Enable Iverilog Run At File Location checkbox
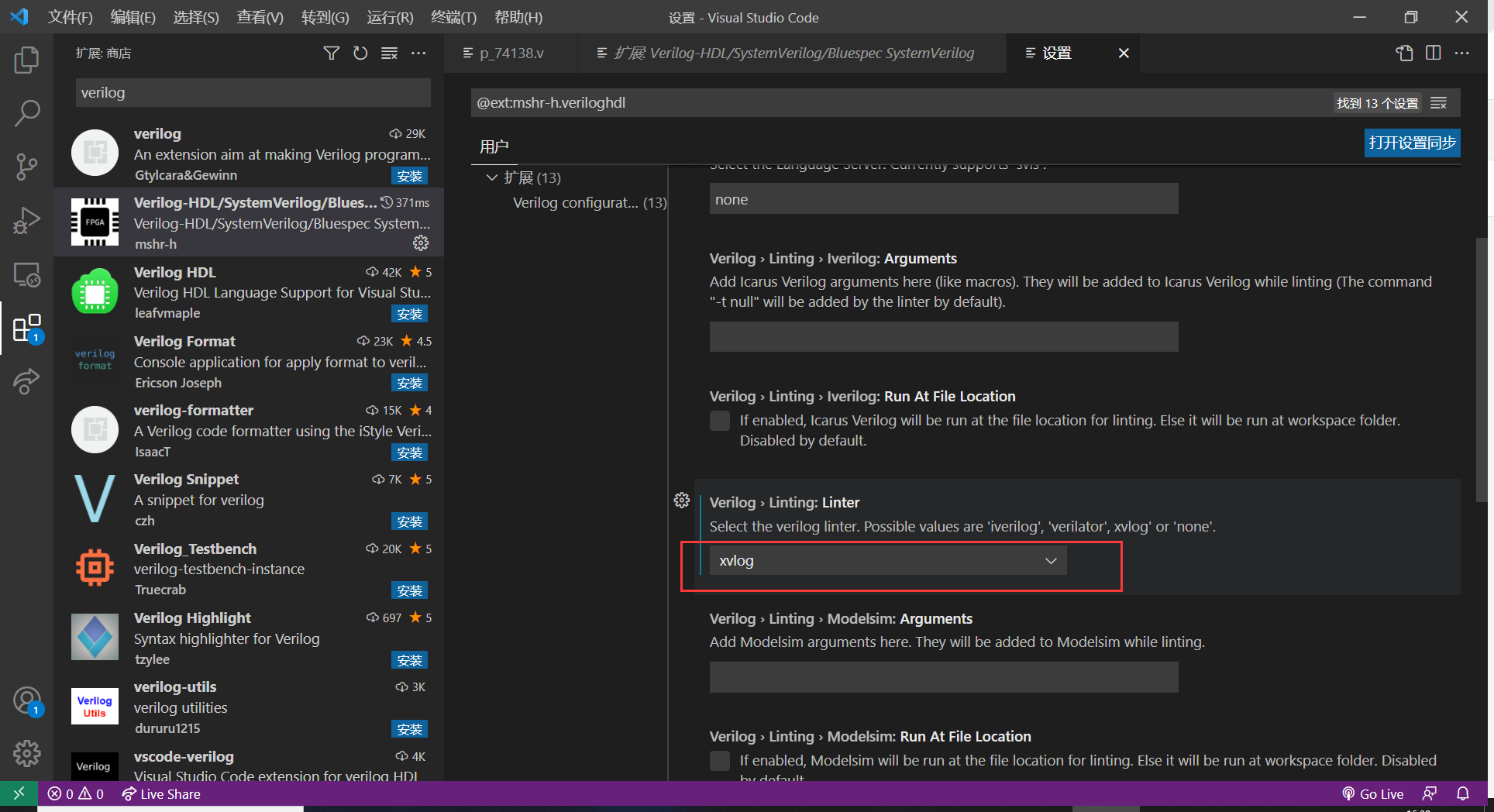The height and width of the screenshot is (812, 1494). (x=720, y=421)
